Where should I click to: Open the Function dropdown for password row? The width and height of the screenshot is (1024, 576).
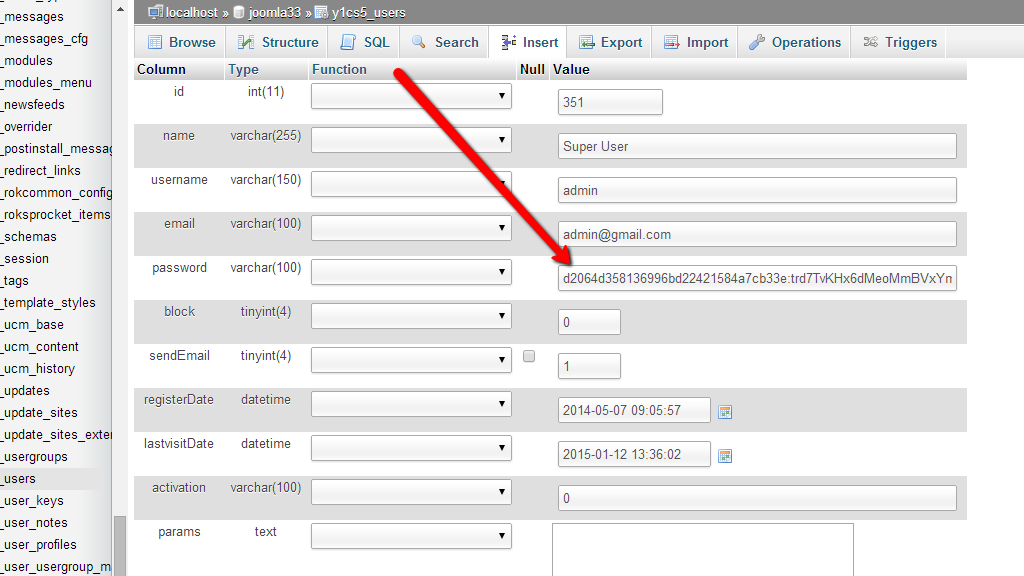pos(411,272)
